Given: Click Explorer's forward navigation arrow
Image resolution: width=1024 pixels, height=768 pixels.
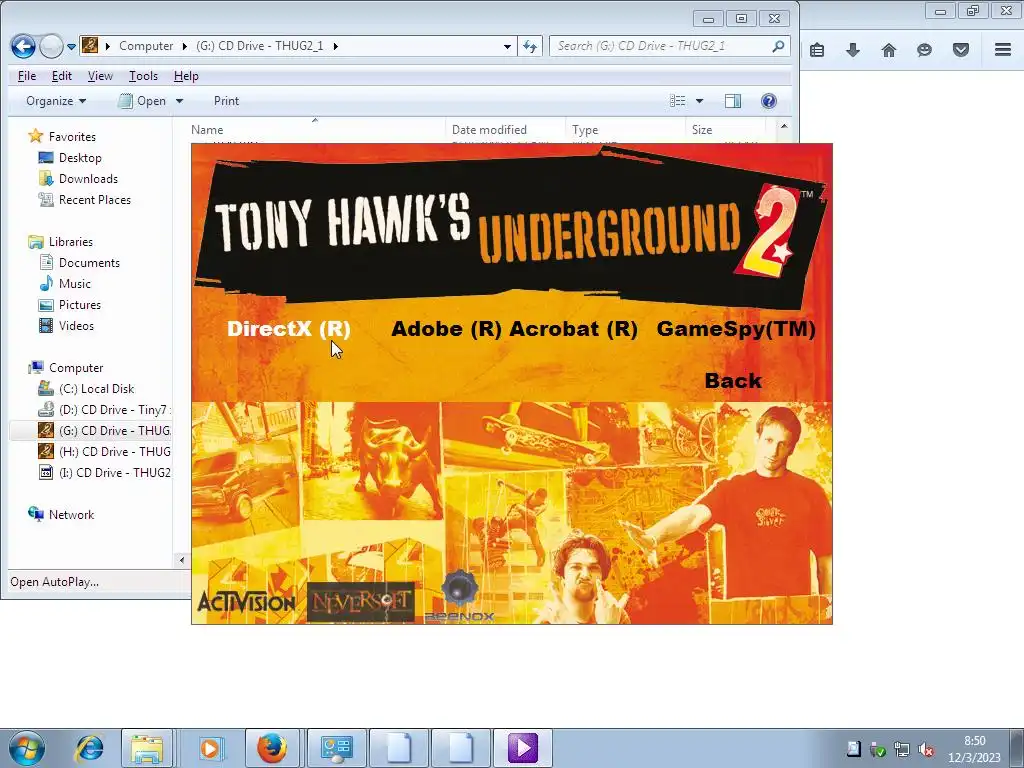Looking at the screenshot, I should tap(51, 46).
